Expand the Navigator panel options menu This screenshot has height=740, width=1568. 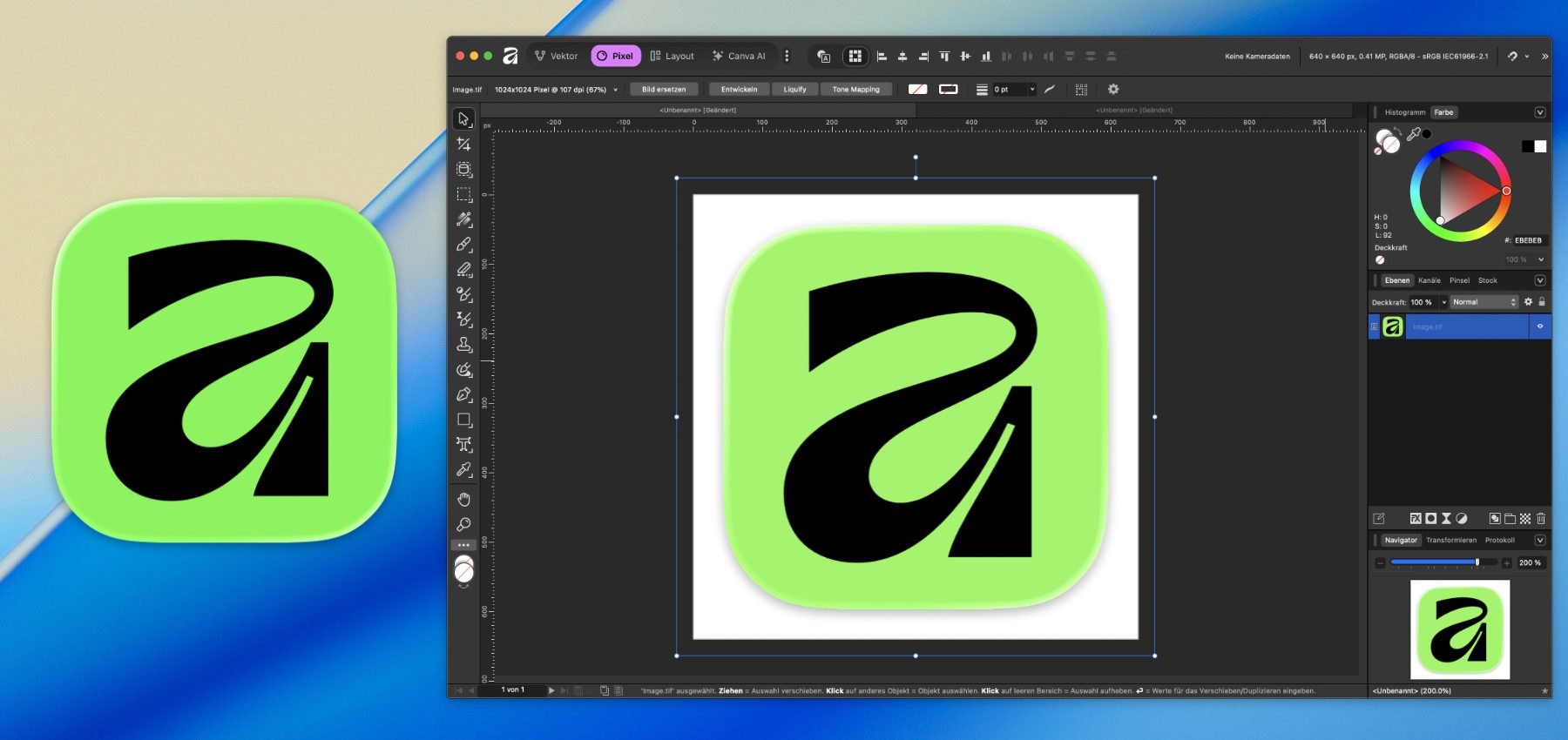point(1539,541)
